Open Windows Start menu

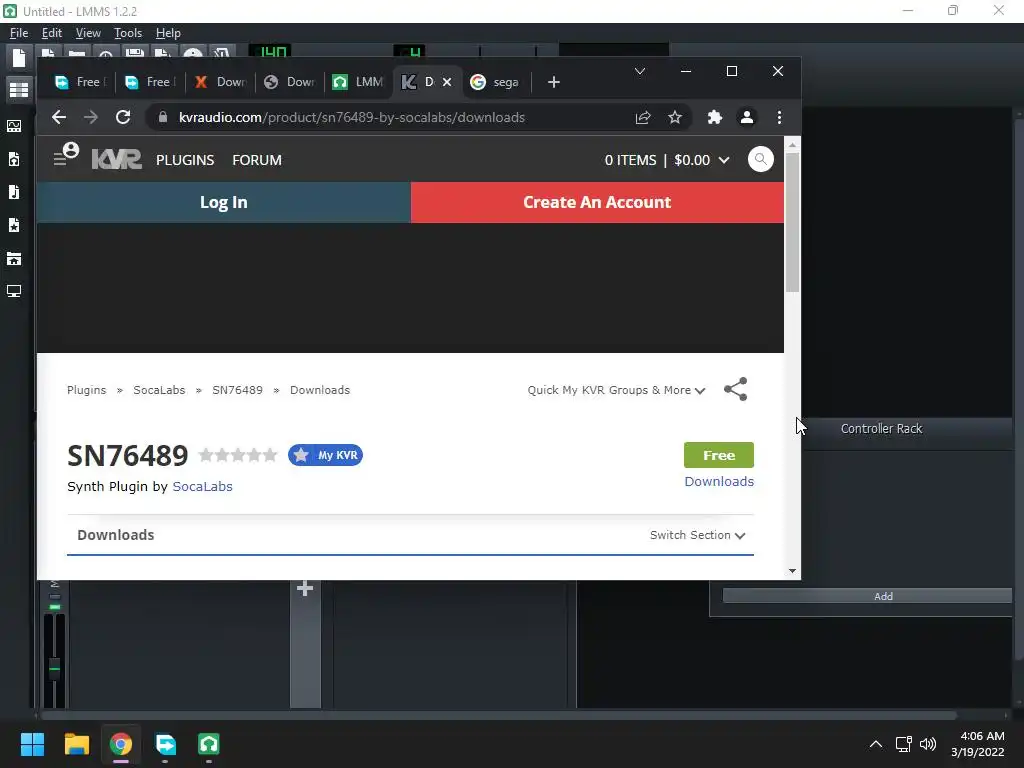pos(32,744)
